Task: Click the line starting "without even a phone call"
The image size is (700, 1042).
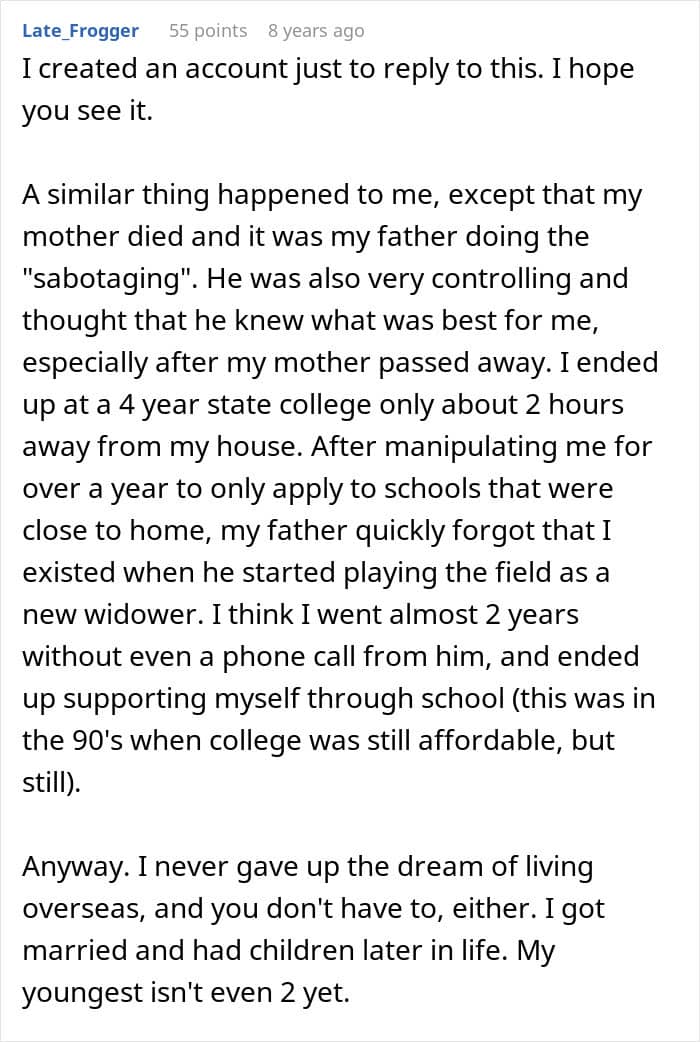Action: point(331,656)
